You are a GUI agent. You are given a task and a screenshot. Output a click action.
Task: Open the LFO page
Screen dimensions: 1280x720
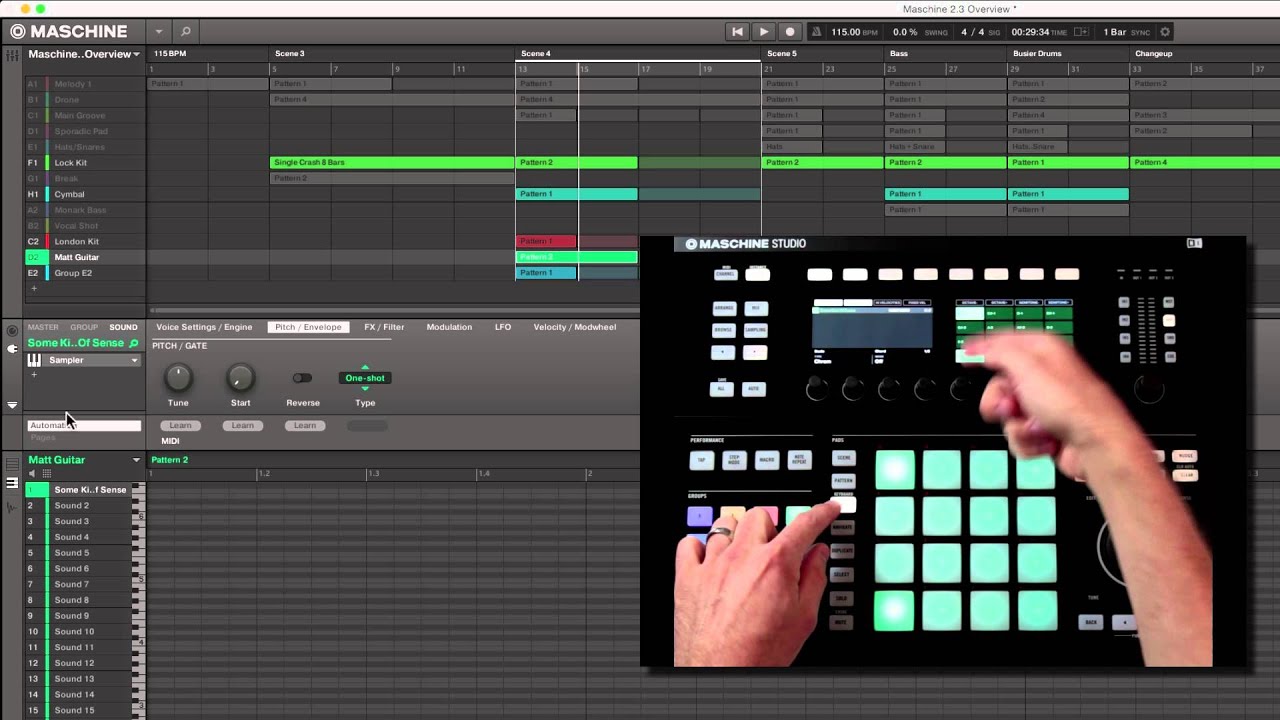503,327
